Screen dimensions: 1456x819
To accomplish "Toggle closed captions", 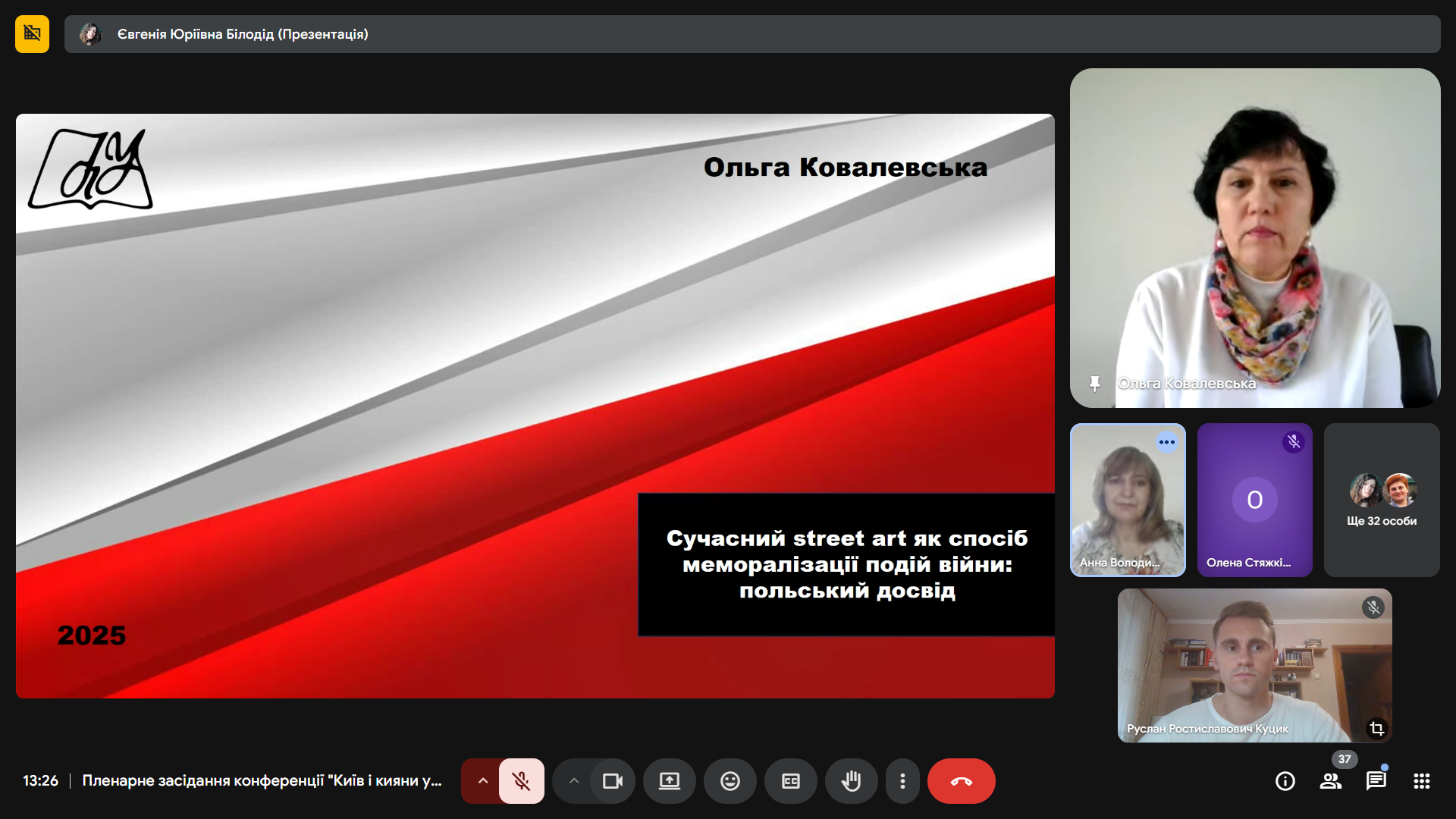I will (790, 781).
